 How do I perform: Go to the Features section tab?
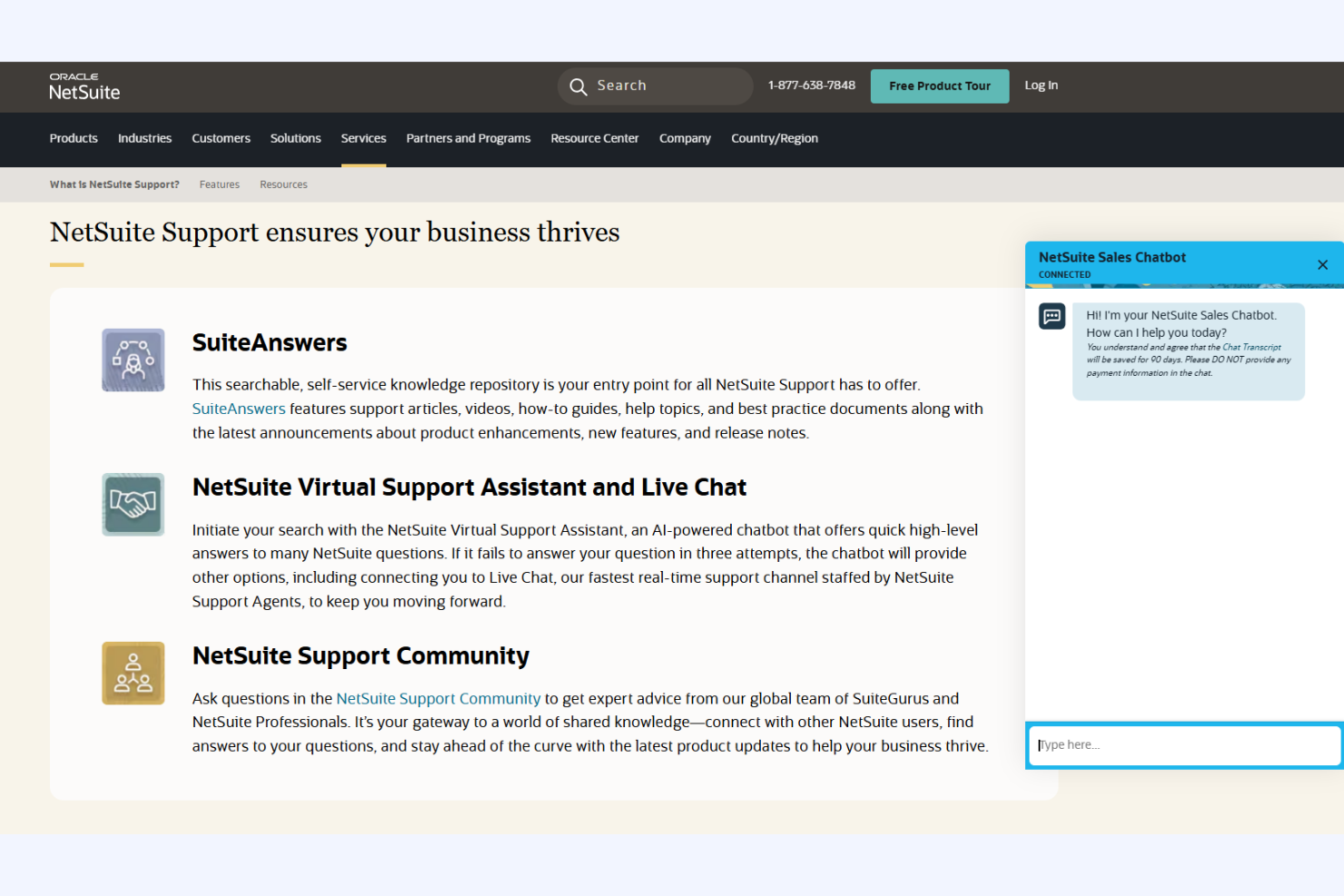(220, 184)
